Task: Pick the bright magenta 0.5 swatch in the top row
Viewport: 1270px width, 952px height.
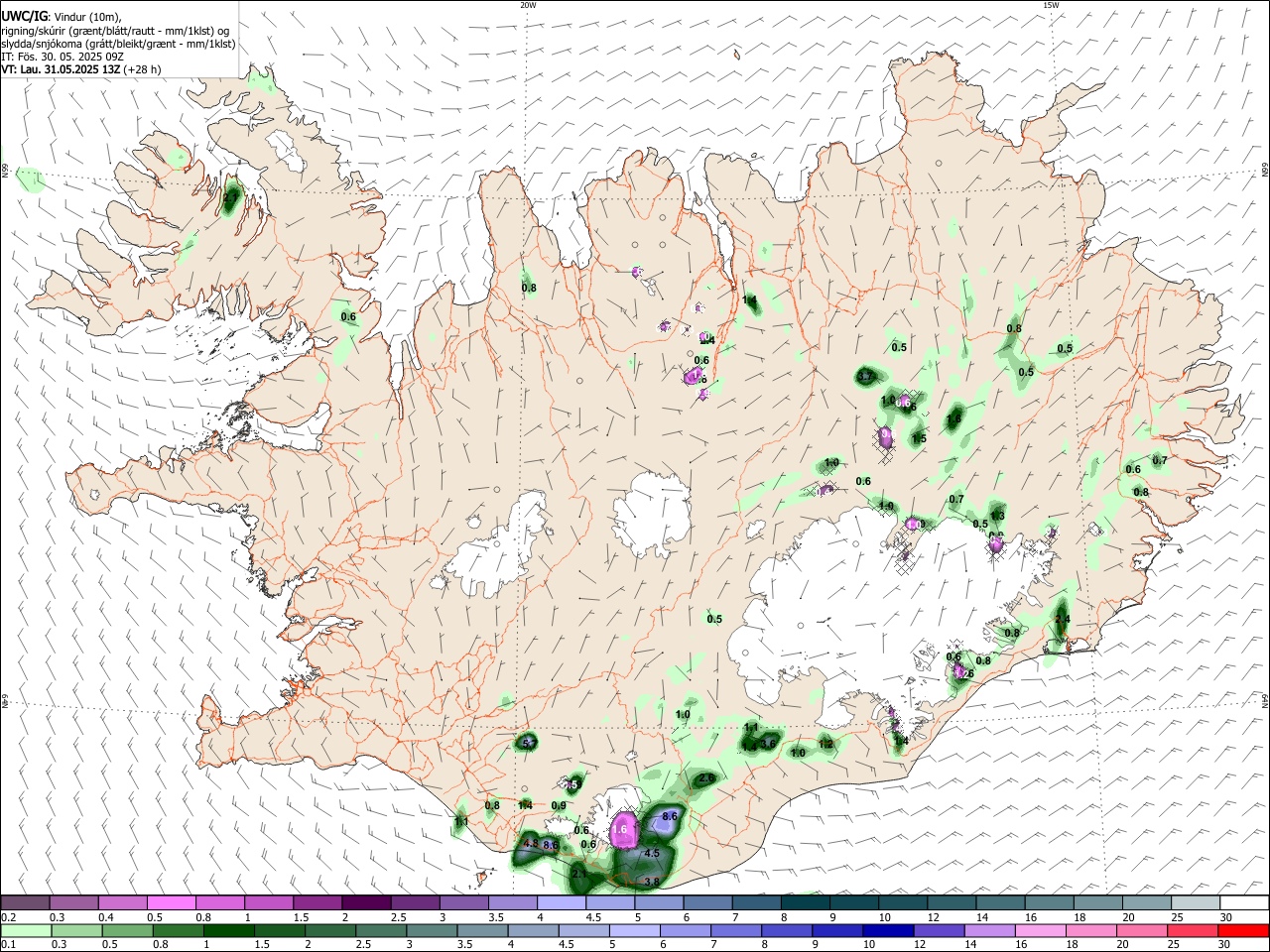Action: [171, 902]
